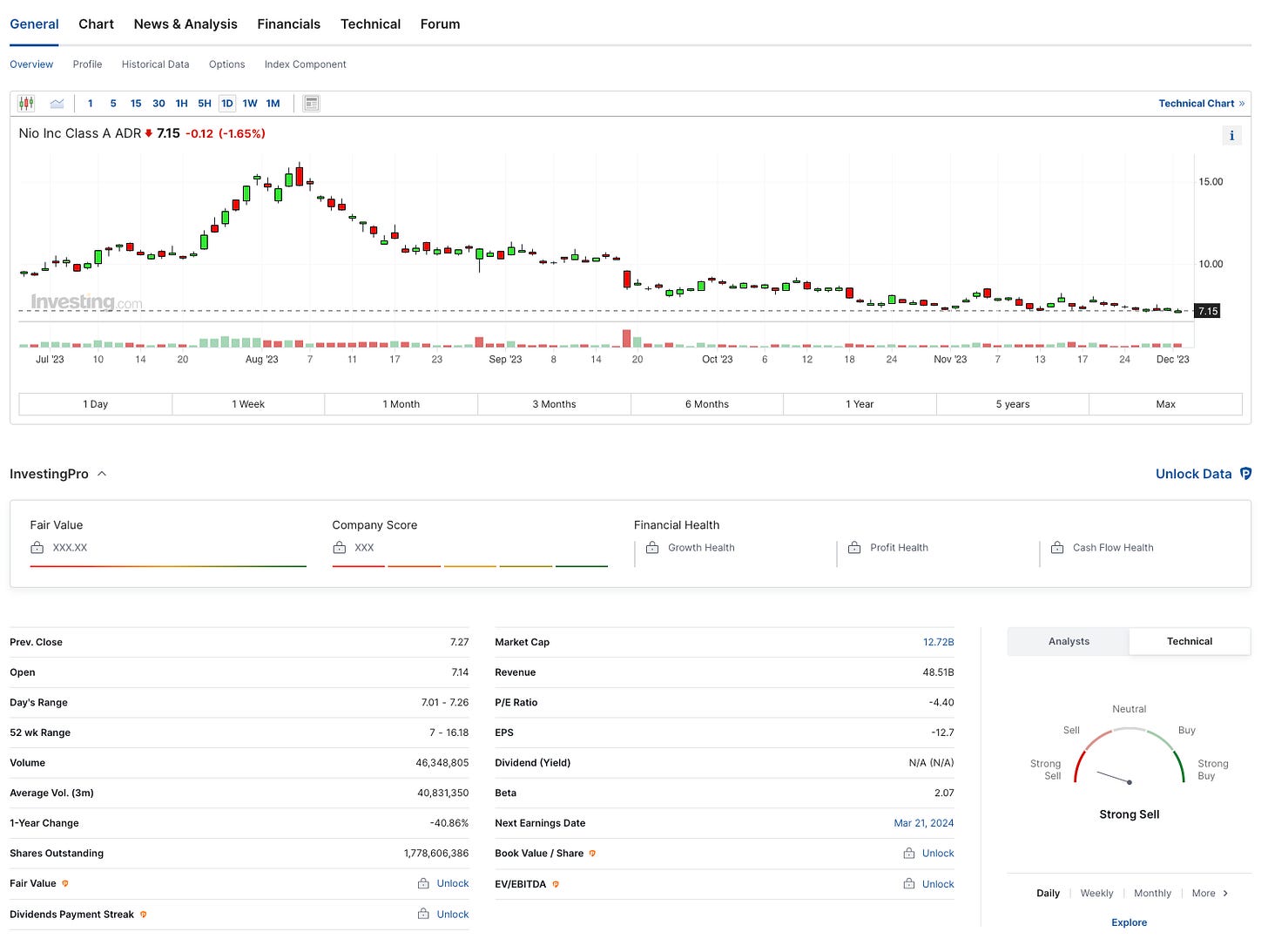Click the Strong Sell gauge needle
Viewport: 1268px width, 952px height.
click(1114, 777)
